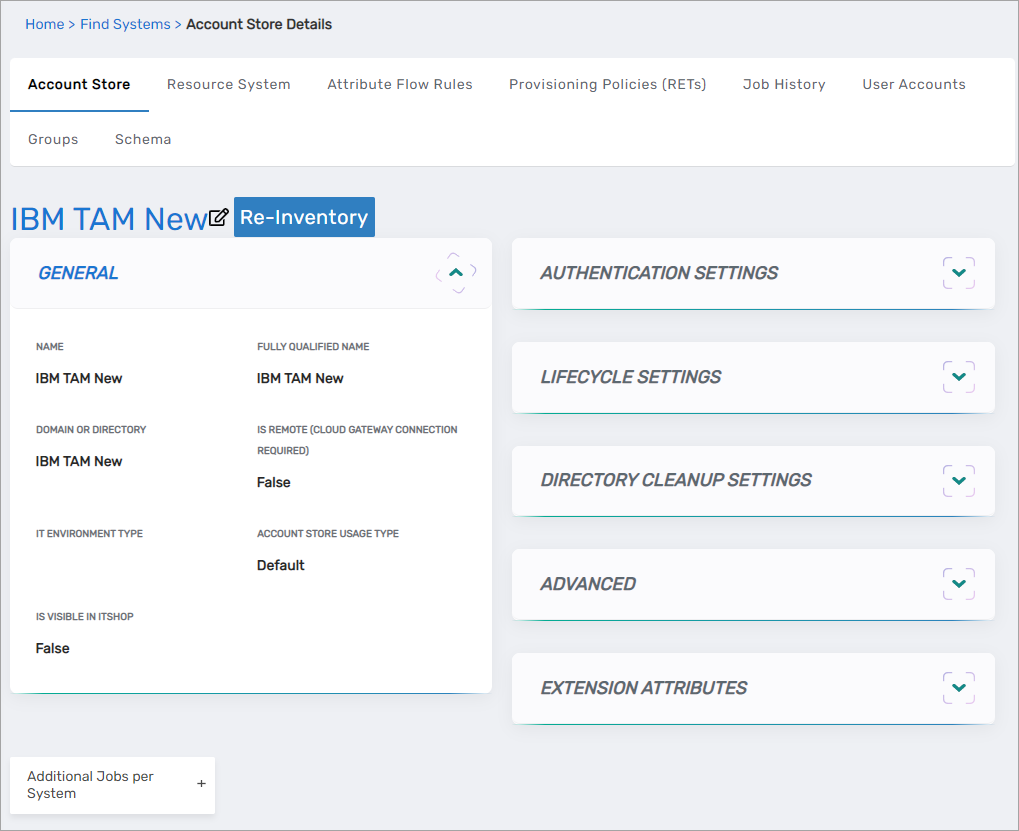Open the Lifecycle Settings panel header
This screenshot has width=1019, height=831.
pos(631,377)
